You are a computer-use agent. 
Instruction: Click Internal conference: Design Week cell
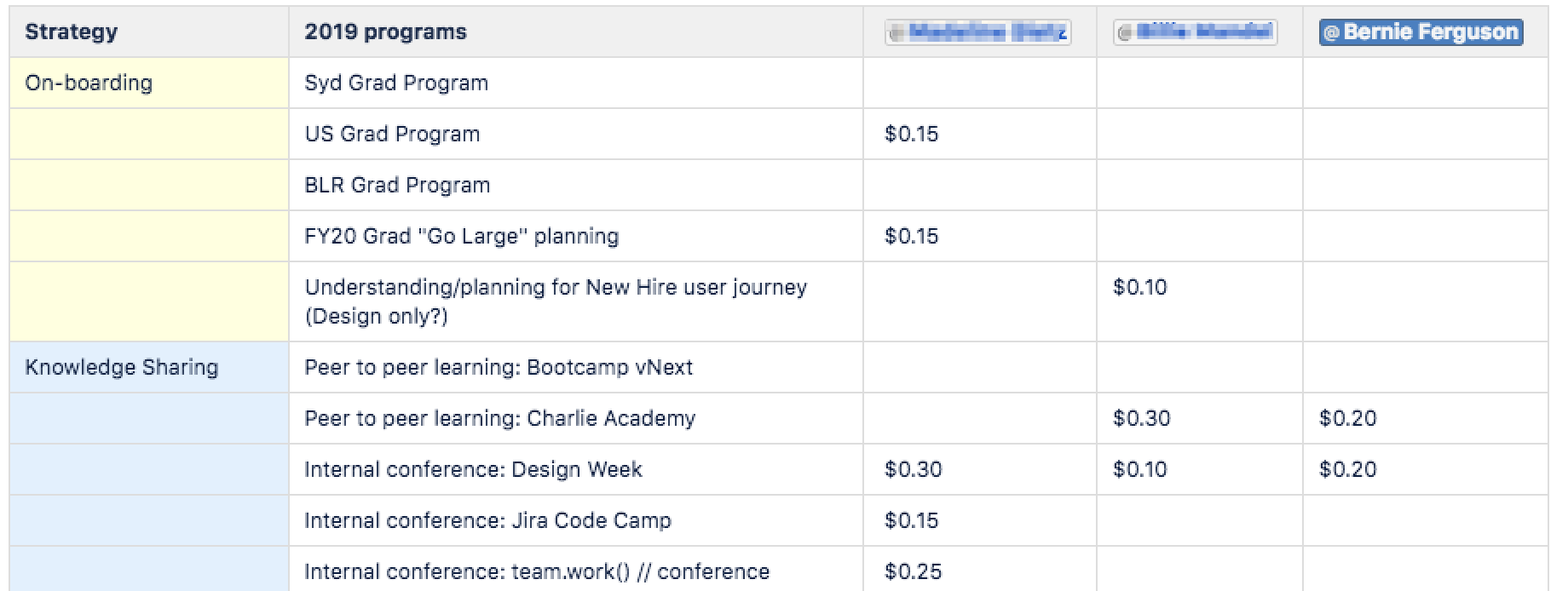[576, 469]
